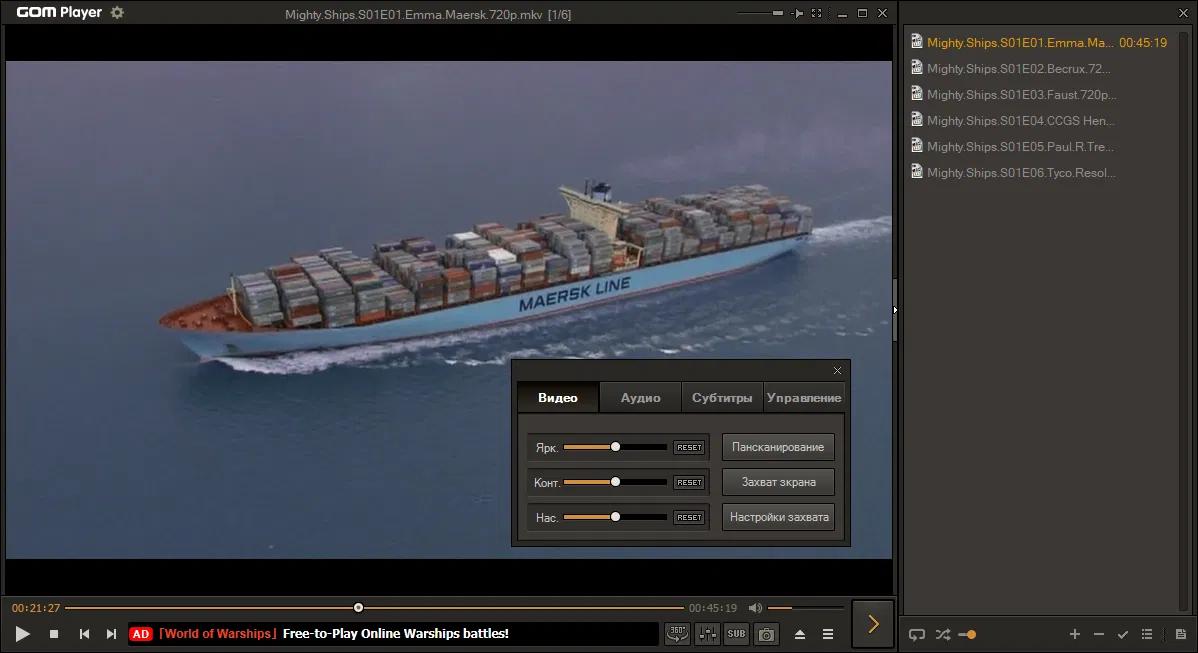Mute the audio via the speaker icon

pyautogui.click(x=755, y=608)
